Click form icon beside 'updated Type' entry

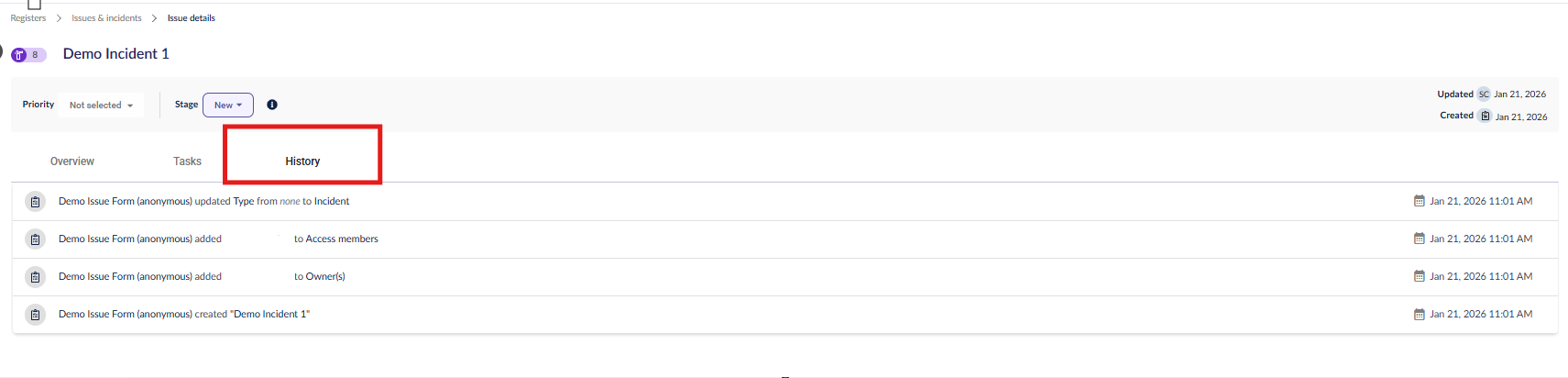(x=35, y=202)
